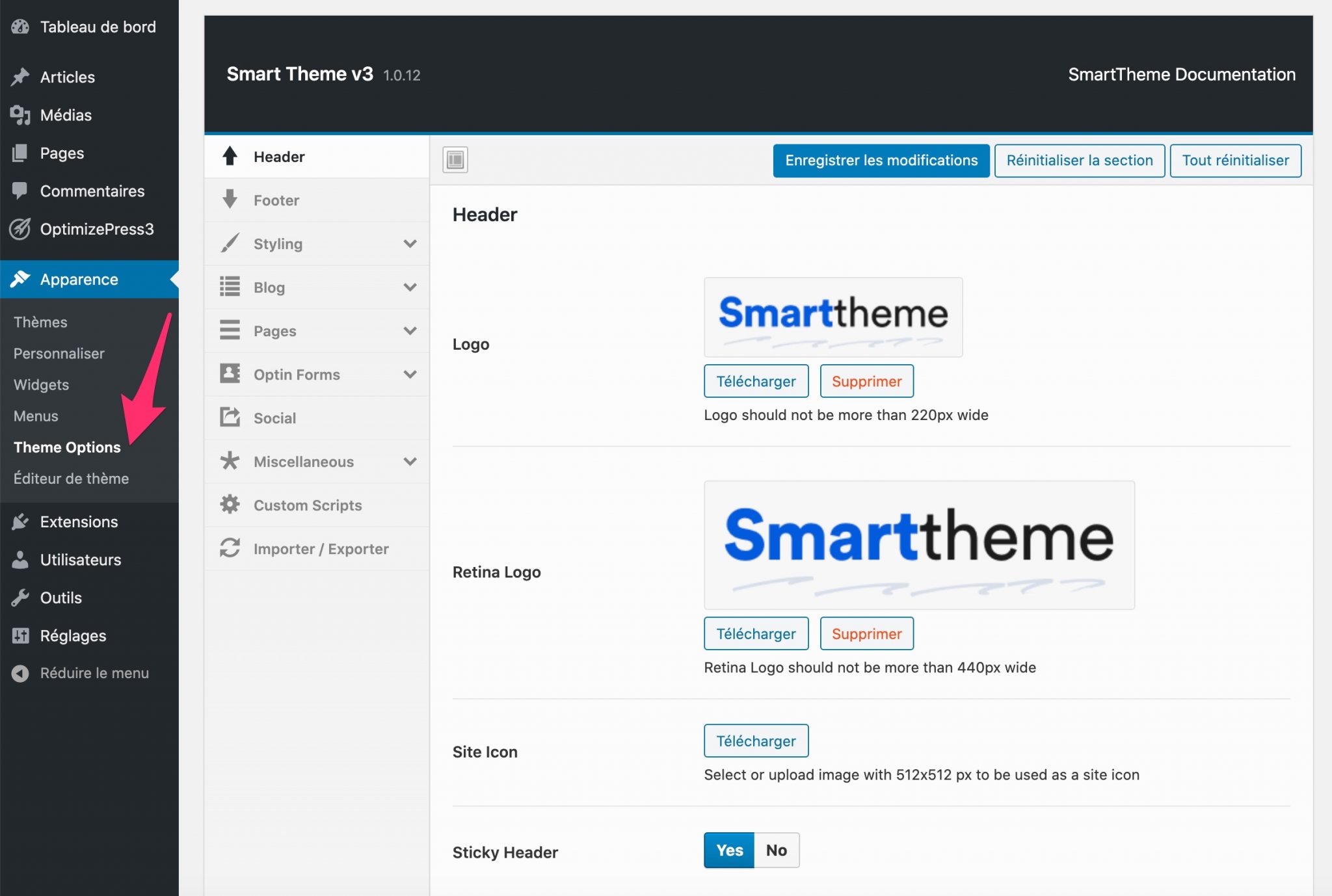The image size is (1332, 896).
Task: Collapse the admin menu via Réduire le menu
Action: coord(95,673)
